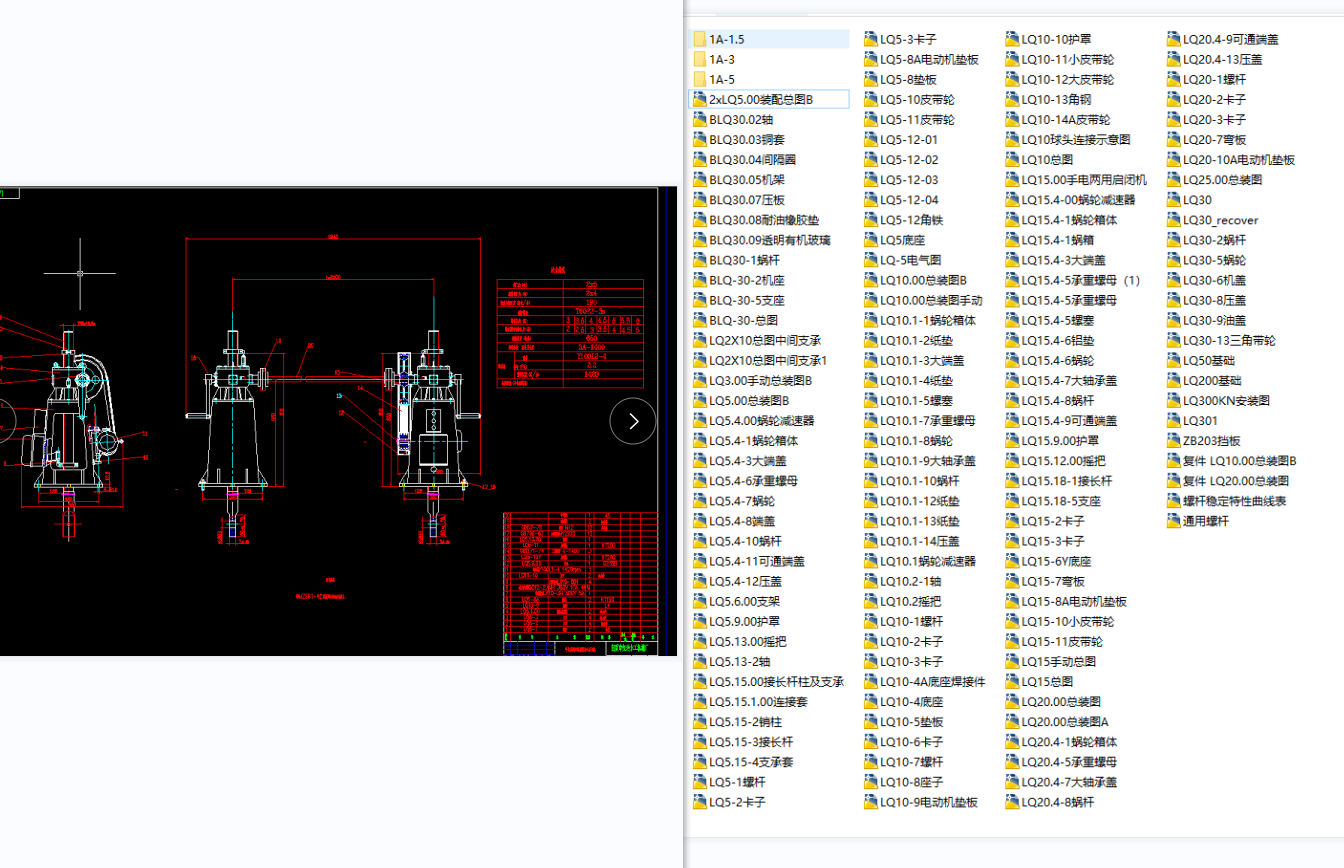
Task: Click the file icon of LQ5底座
Action: [871, 240]
